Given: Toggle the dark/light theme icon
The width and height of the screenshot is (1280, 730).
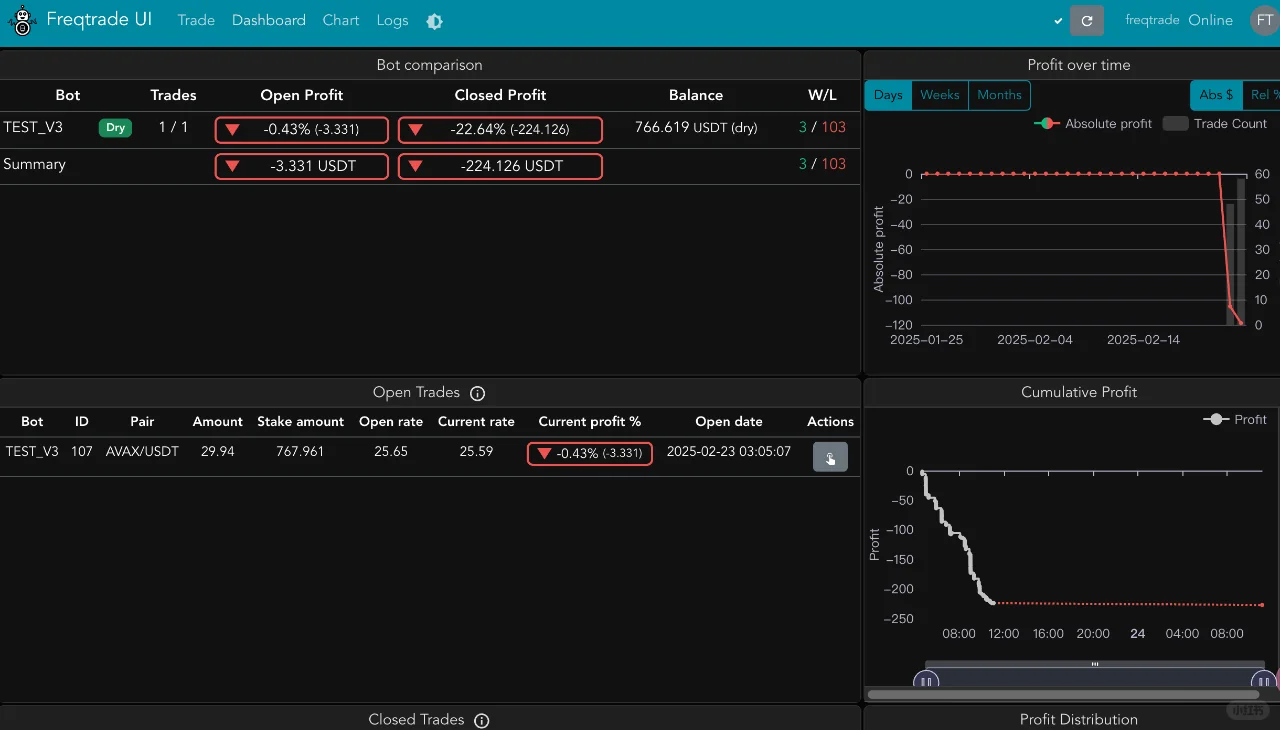Looking at the screenshot, I should [434, 21].
